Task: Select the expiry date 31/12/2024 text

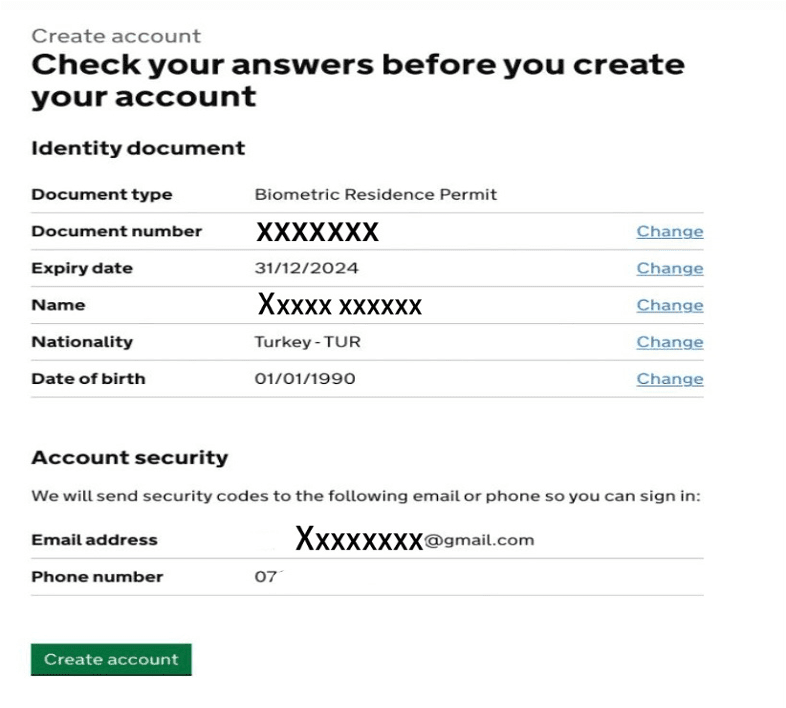Action: click(x=306, y=269)
